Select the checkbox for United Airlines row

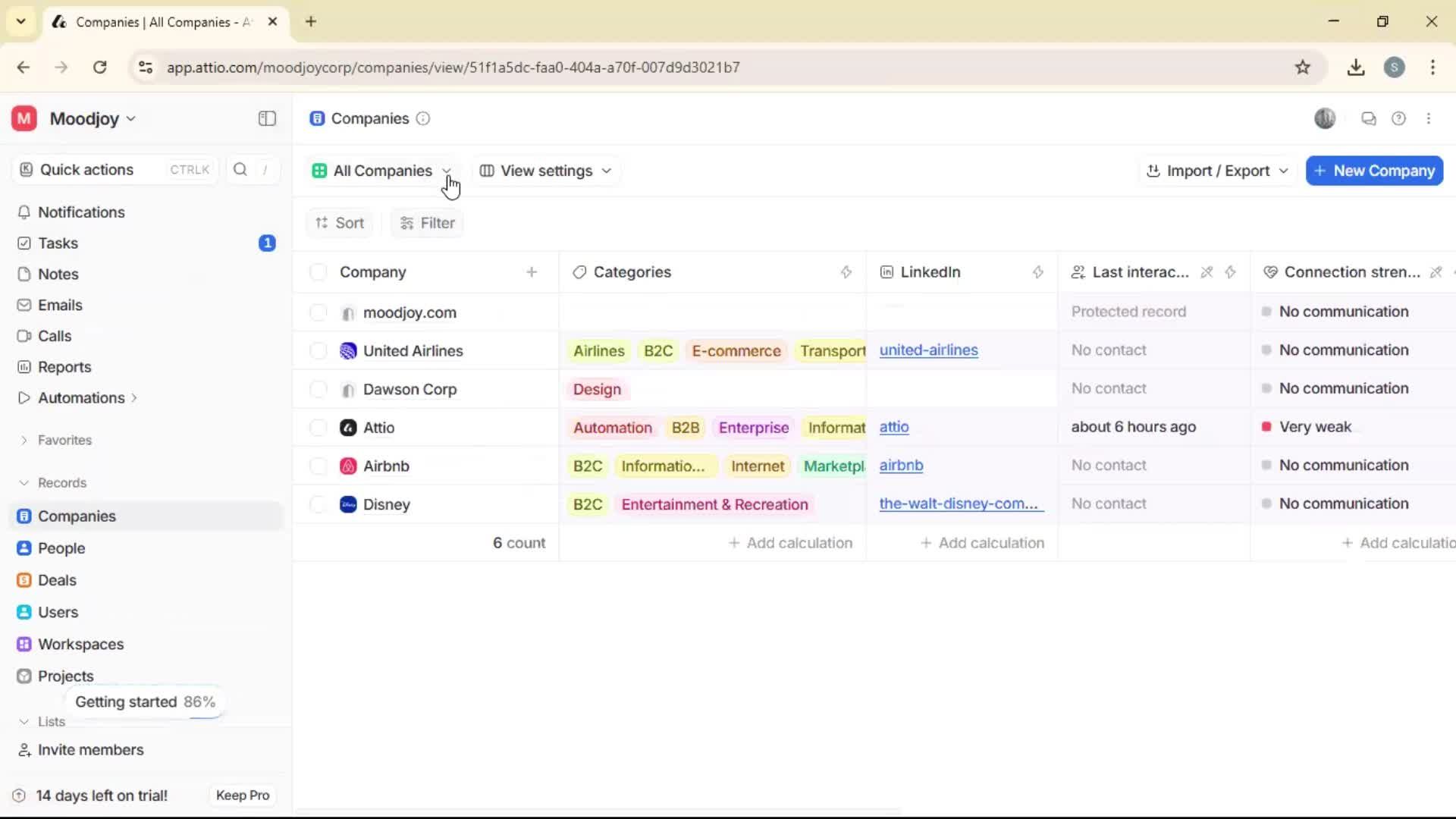318,350
